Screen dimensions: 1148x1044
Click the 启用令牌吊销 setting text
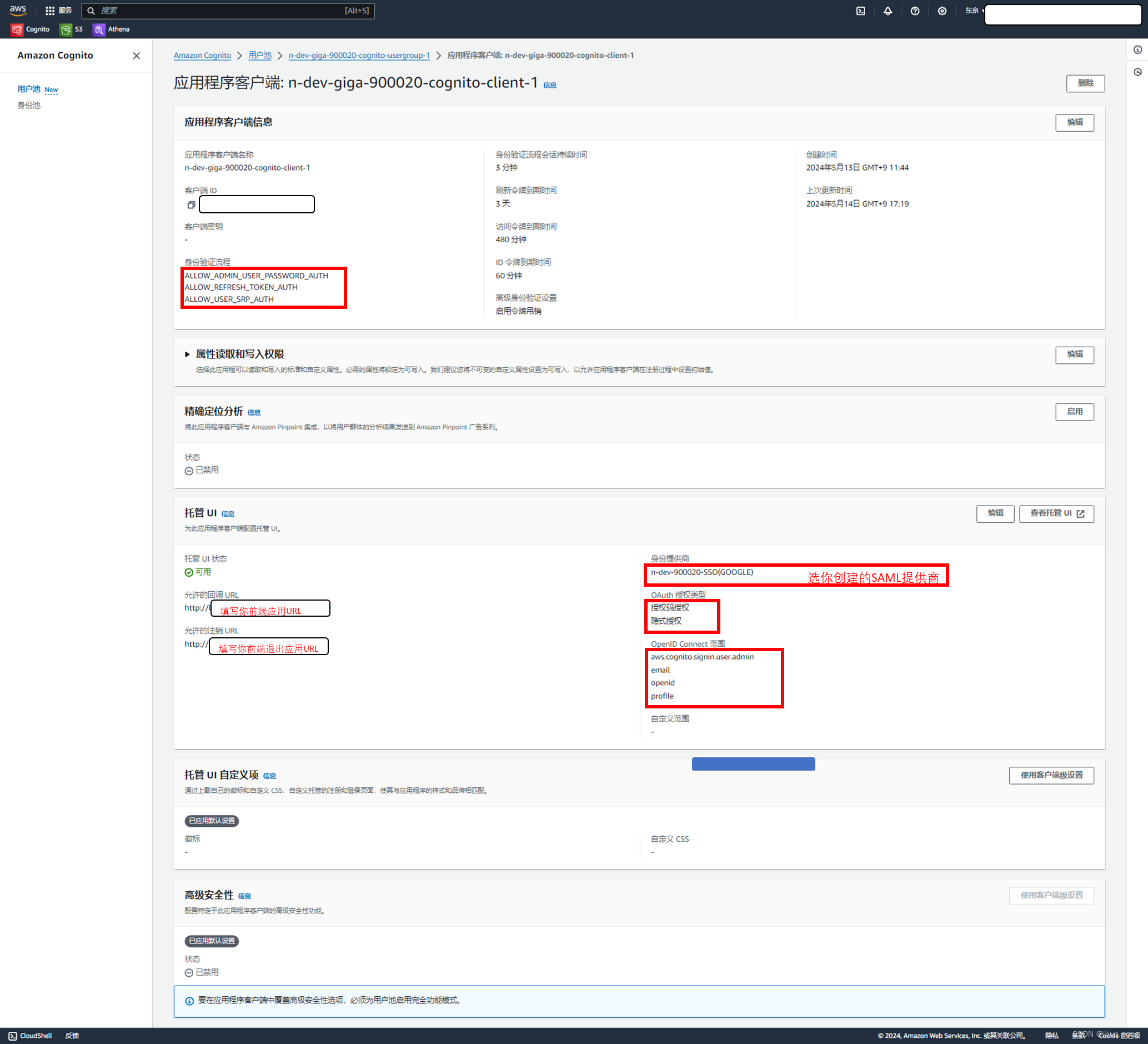click(x=518, y=312)
